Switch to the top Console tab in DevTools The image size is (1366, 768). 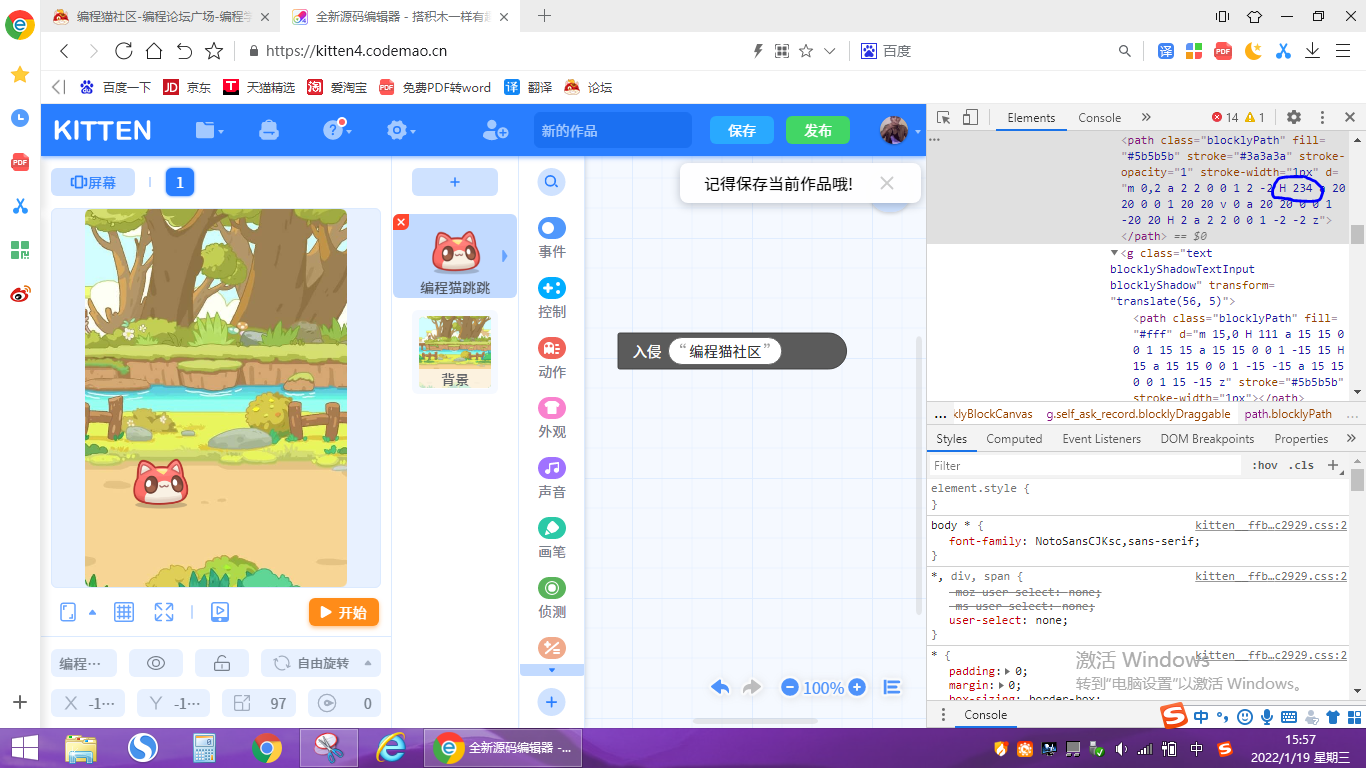(x=1099, y=117)
